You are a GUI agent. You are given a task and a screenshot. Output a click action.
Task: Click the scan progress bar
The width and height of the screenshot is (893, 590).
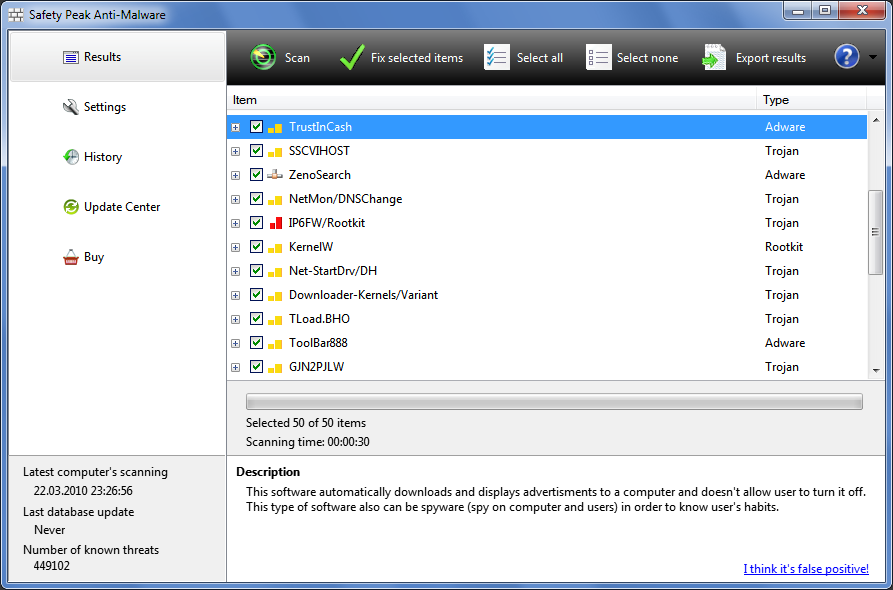pos(554,401)
